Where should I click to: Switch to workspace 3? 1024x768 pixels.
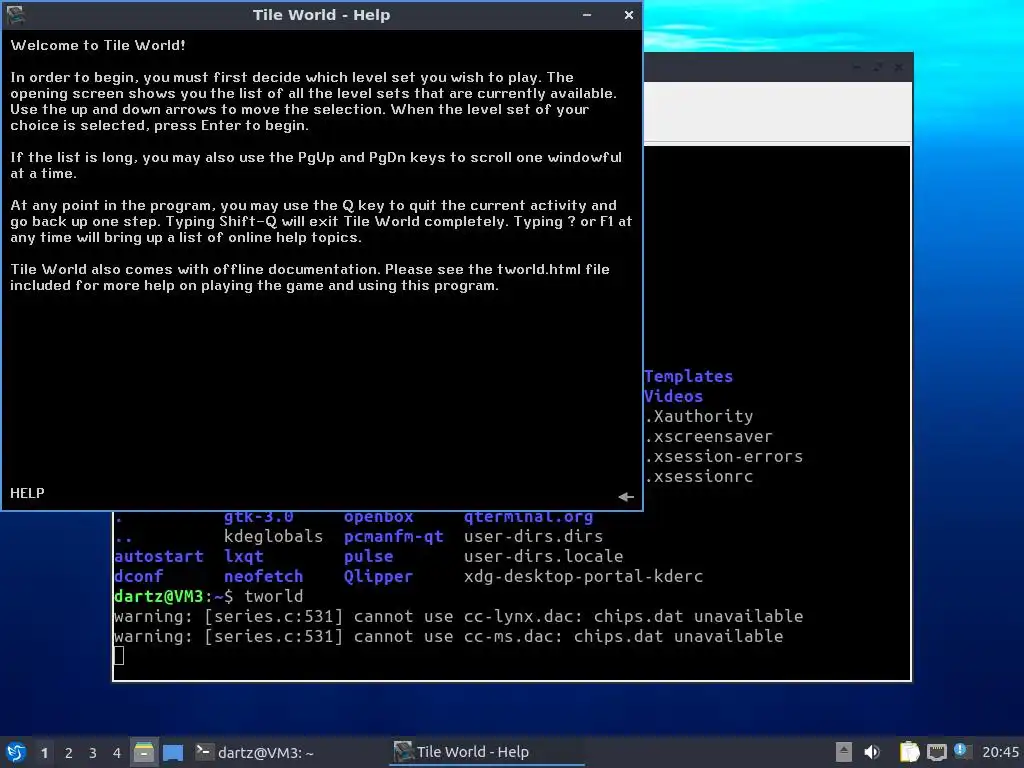point(93,753)
